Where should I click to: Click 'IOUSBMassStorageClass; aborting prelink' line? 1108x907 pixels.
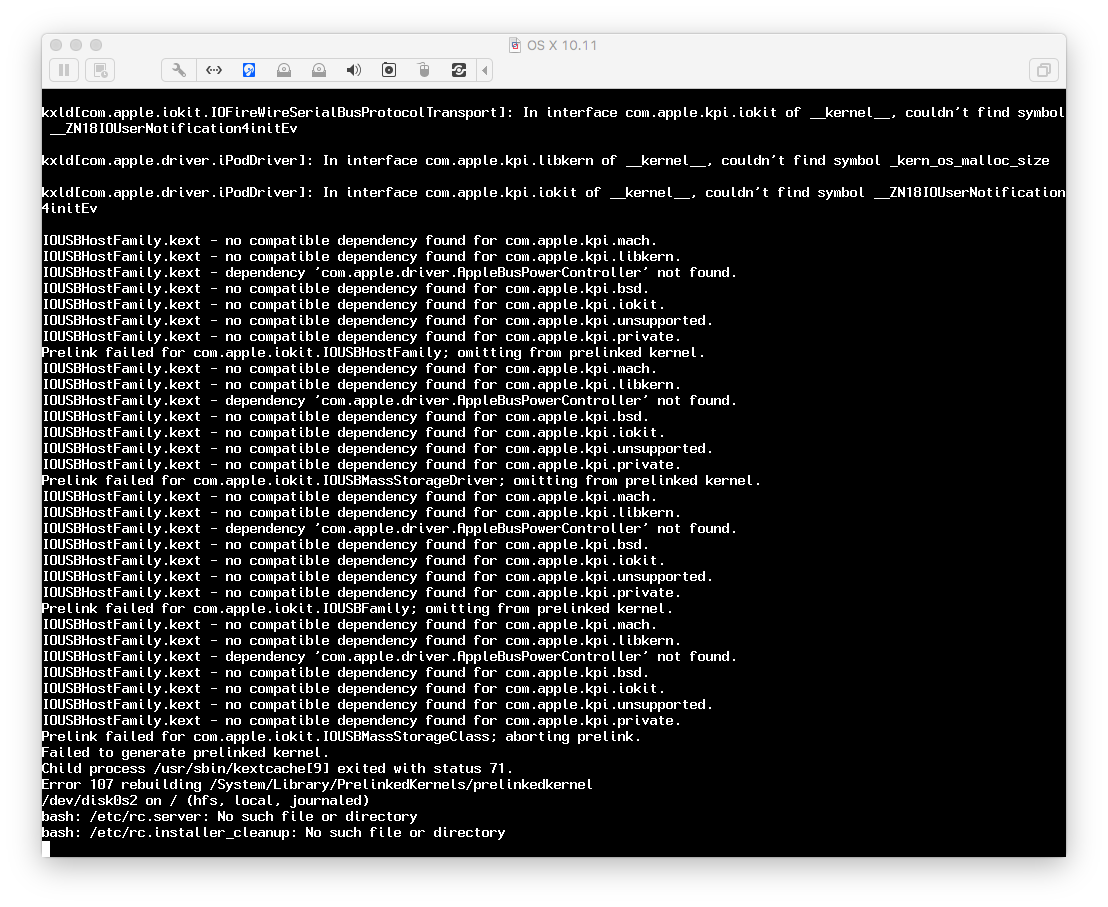pos(341,736)
